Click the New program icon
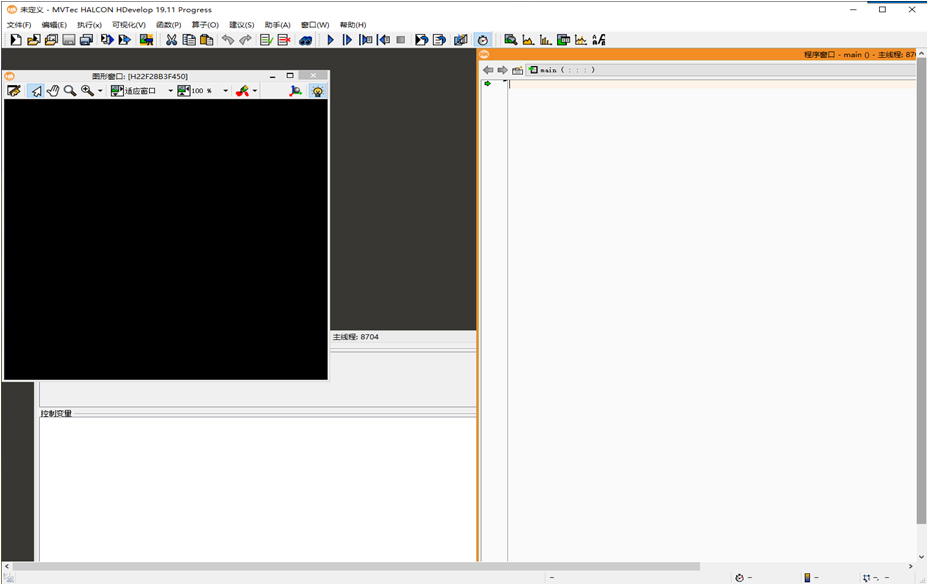This screenshot has width=928, height=585. click(16, 40)
